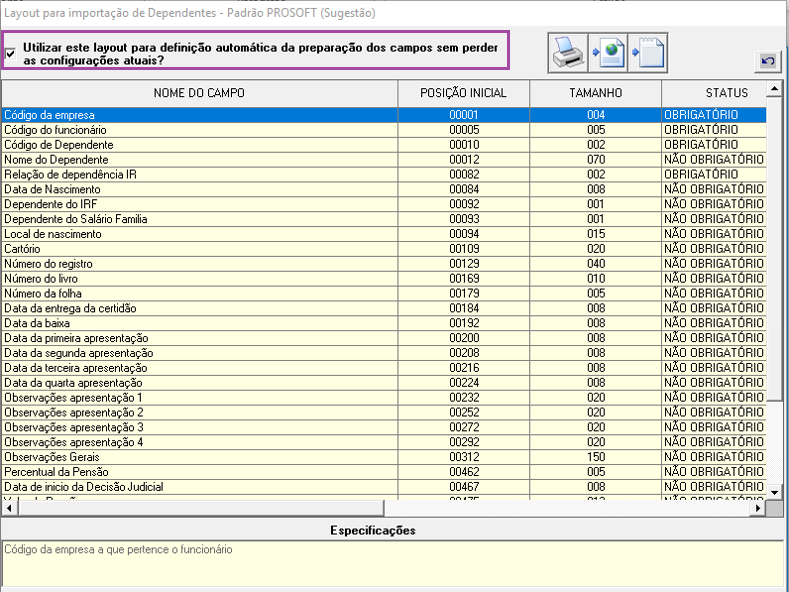Viewport: 789px width, 592px height.
Task: Select row 'Número da folha'
Action: point(384,293)
